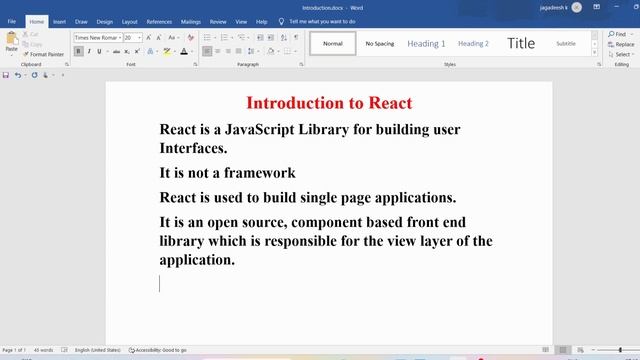Image resolution: width=640 pixels, height=360 pixels.
Task: Click the Text Effects icon
Action: click(x=150, y=51)
